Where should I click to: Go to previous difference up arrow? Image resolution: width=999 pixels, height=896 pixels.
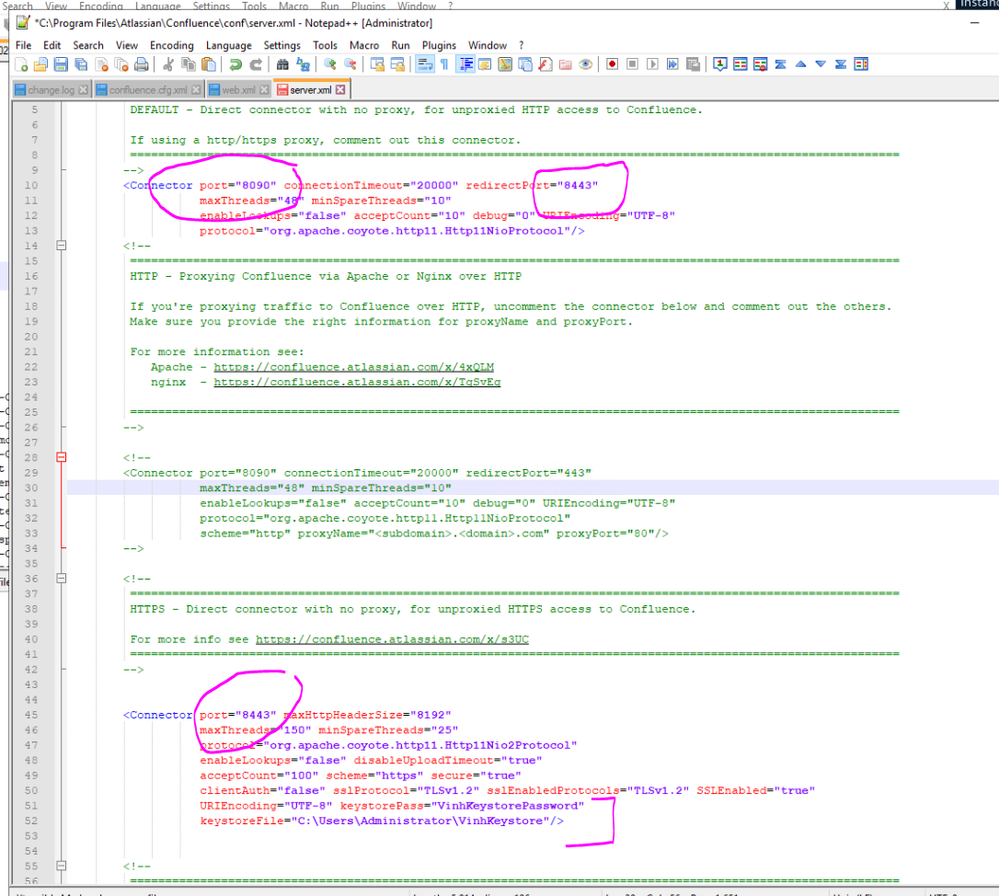coord(801,64)
